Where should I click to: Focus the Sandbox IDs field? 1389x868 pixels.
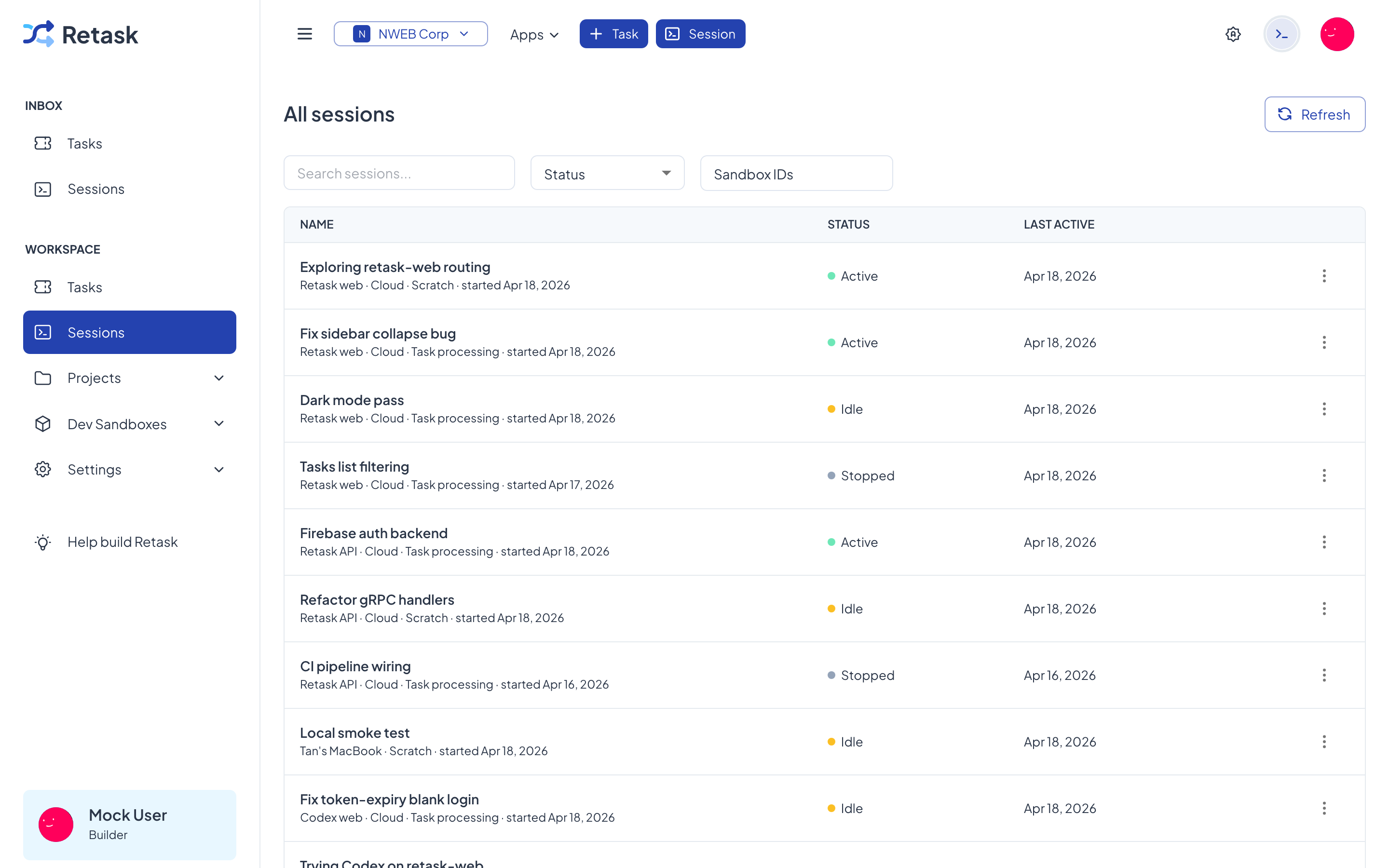click(796, 174)
